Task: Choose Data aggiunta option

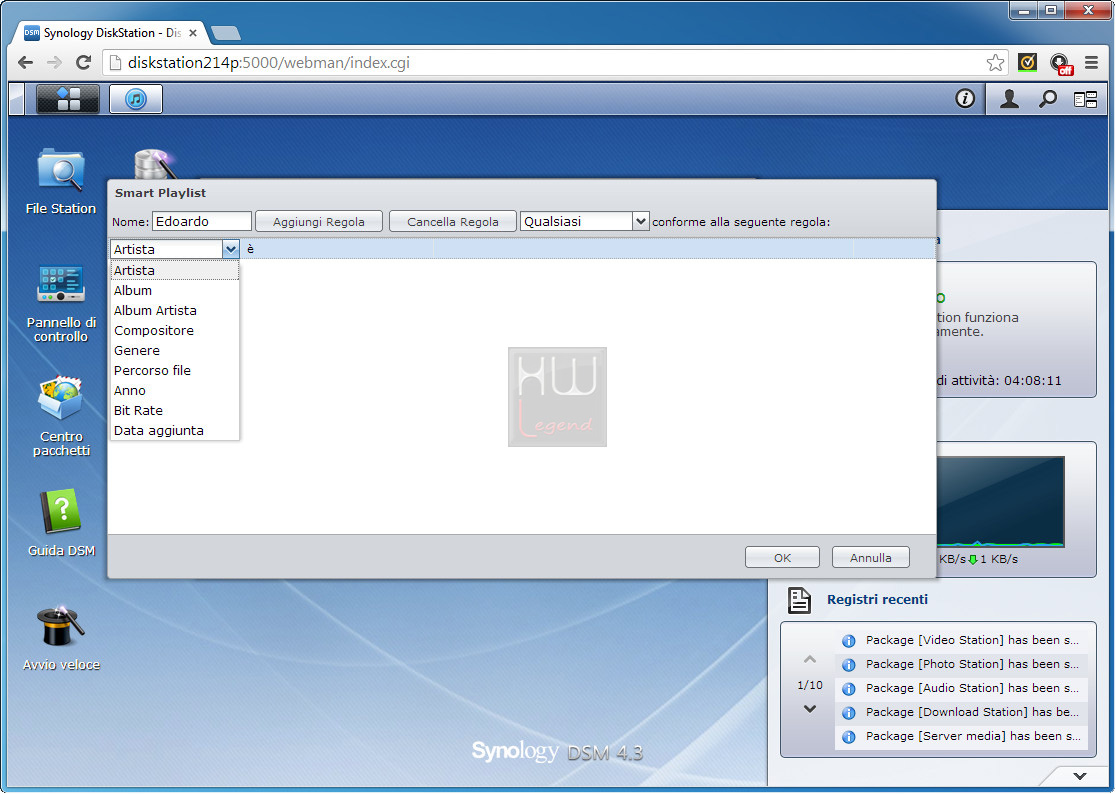Action: (174, 430)
